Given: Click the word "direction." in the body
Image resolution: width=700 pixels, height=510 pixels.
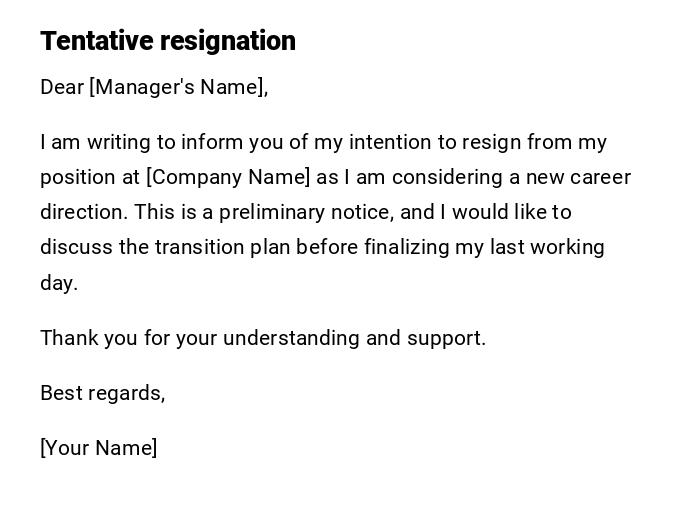Looking at the screenshot, I should [x=84, y=212].
